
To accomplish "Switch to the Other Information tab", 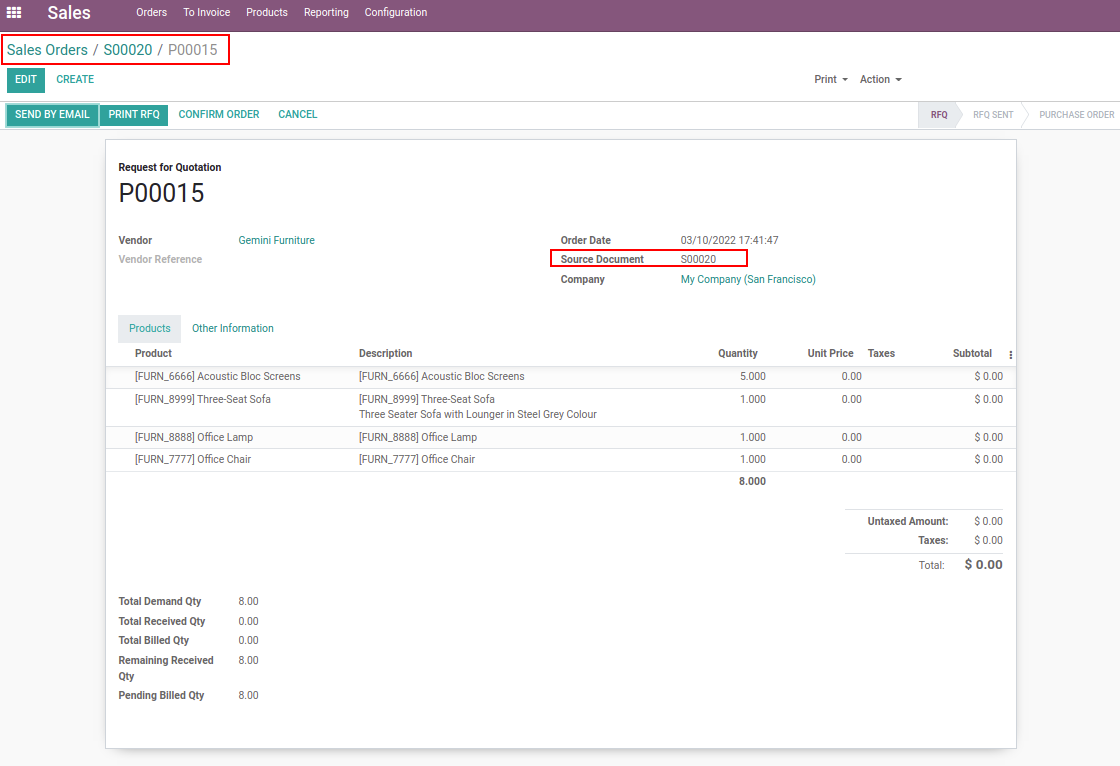I will tap(232, 329).
